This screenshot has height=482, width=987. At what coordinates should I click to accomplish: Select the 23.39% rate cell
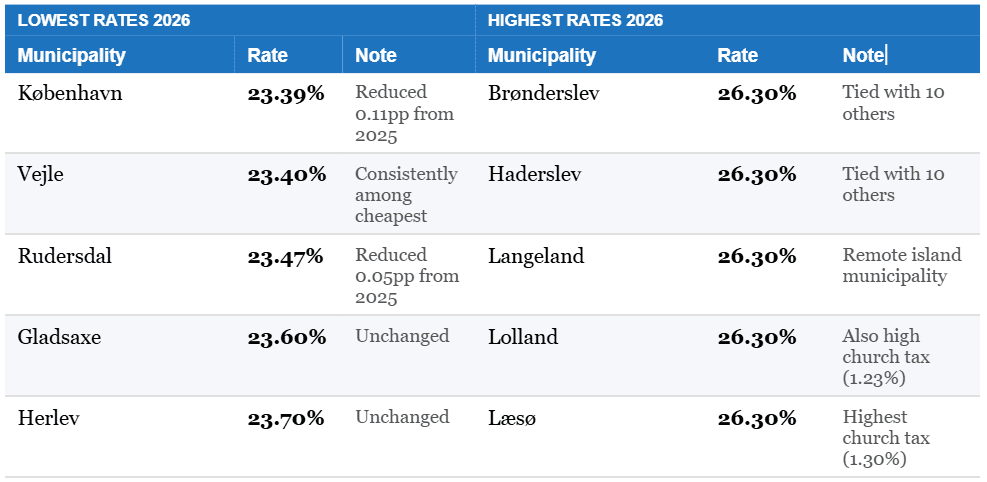[286, 94]
